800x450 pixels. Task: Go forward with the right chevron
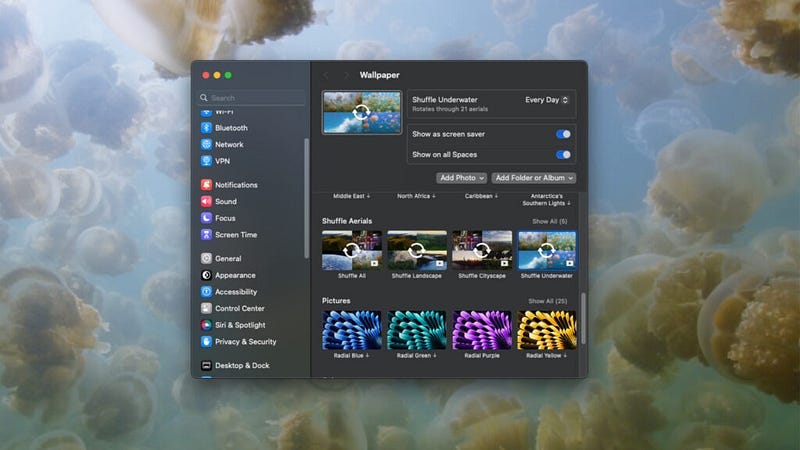pyautogui.click(x=346, y=75)
